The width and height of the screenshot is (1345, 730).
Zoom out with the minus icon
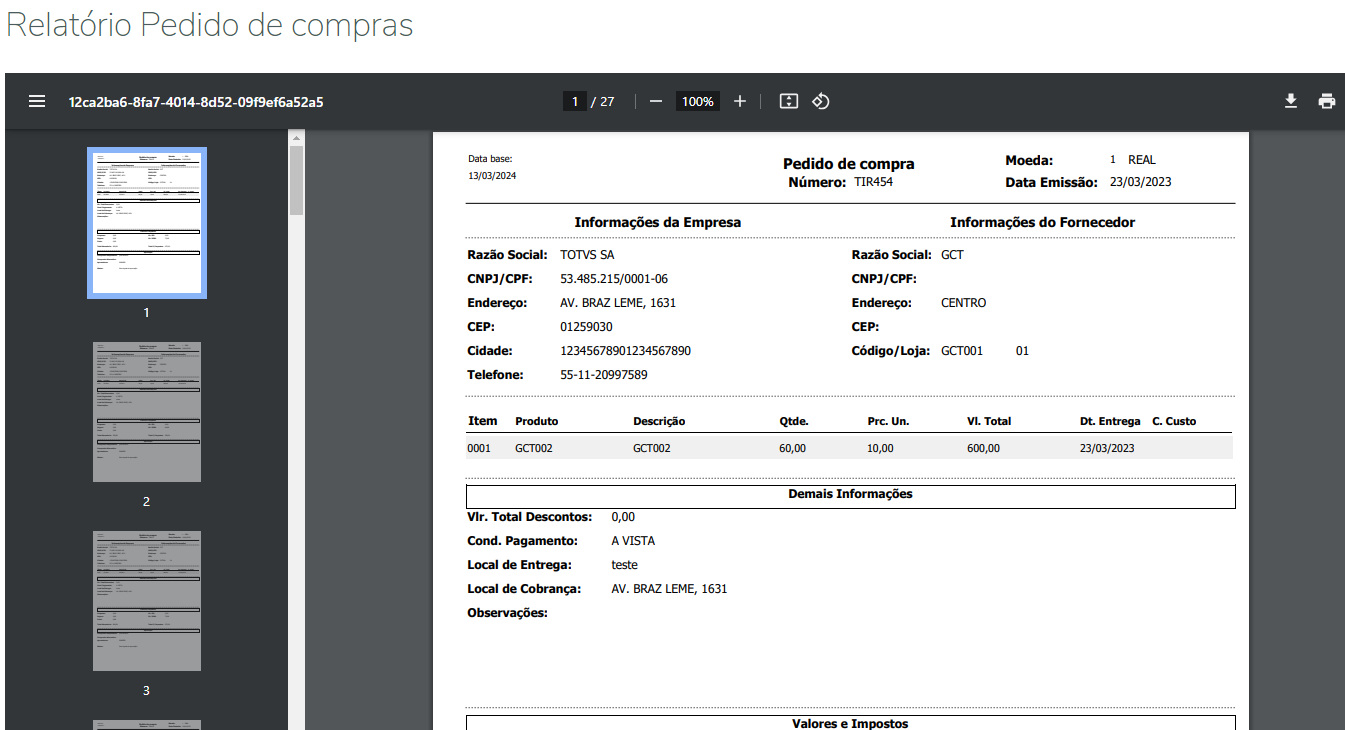(656, 101)
